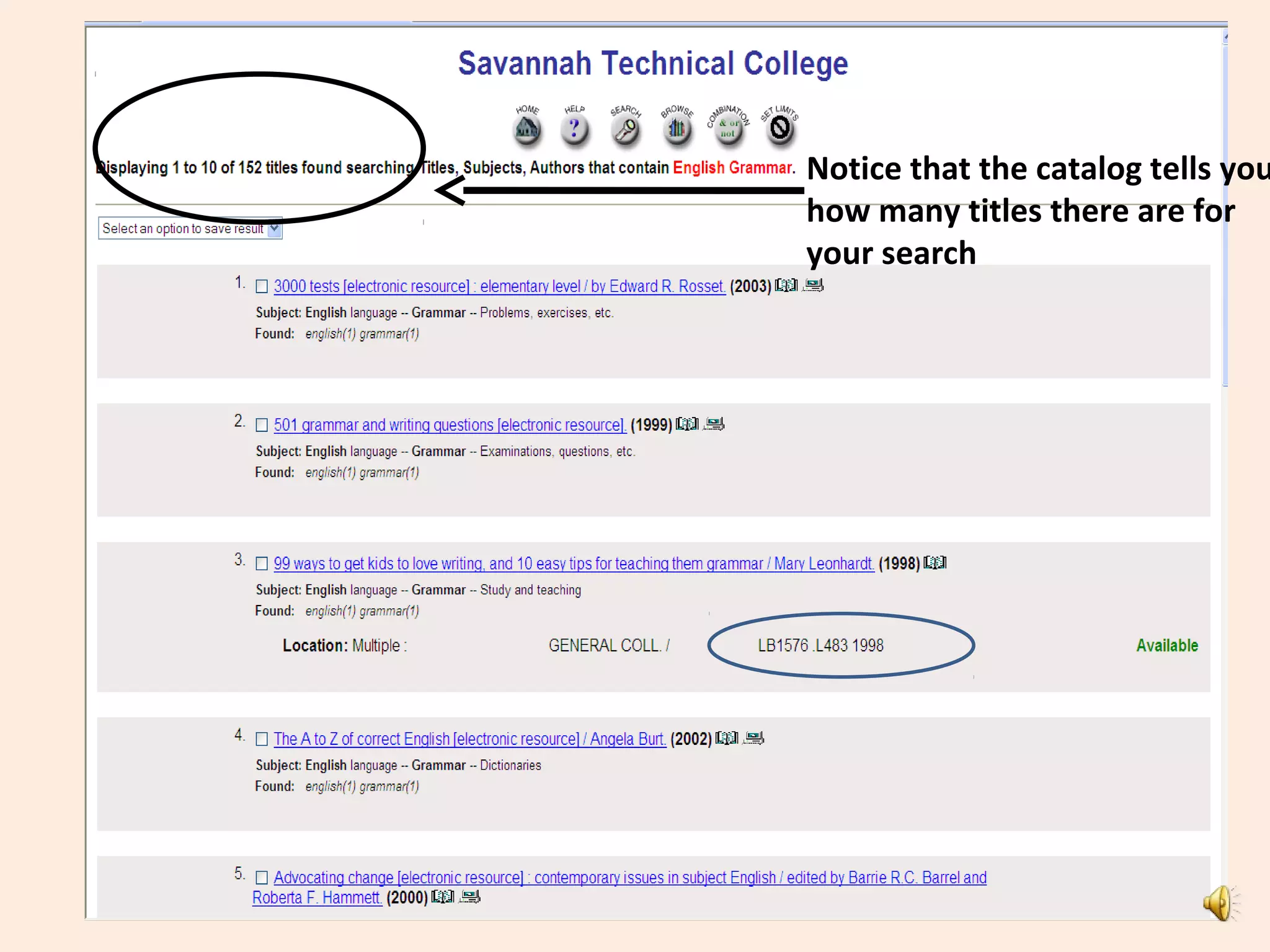The width and height of the screenshot is (1270, 952).
Task: Open the Combination and/or/not icon
Action: tap(728, 128)
